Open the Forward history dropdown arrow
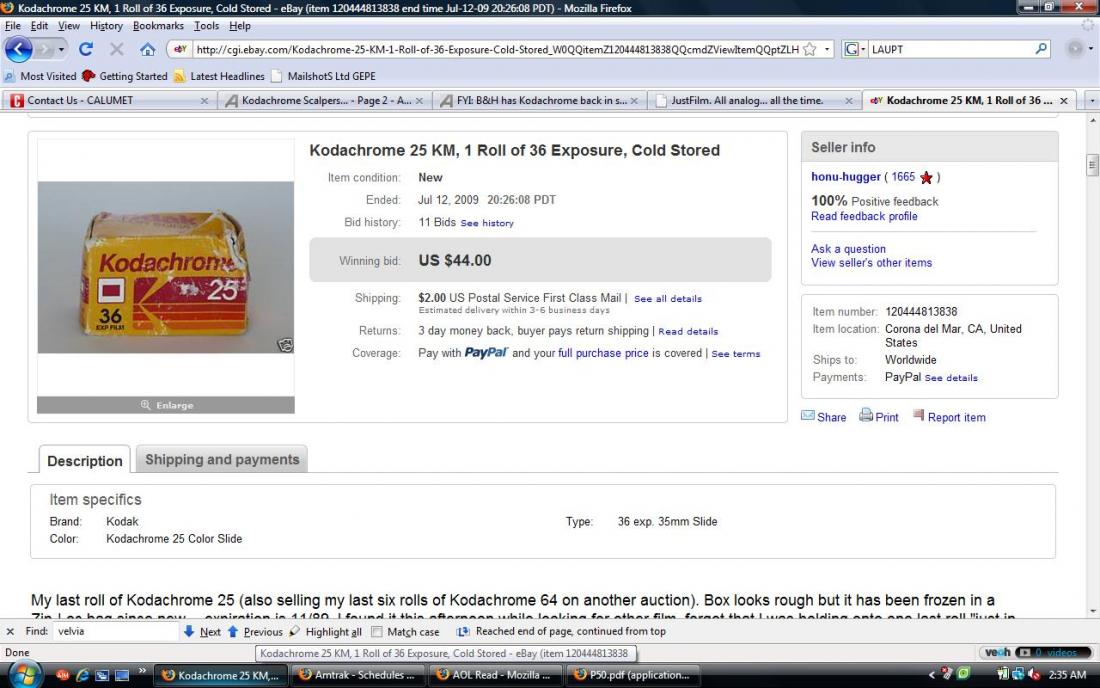 pyautogui.click(x=61, y=49)
